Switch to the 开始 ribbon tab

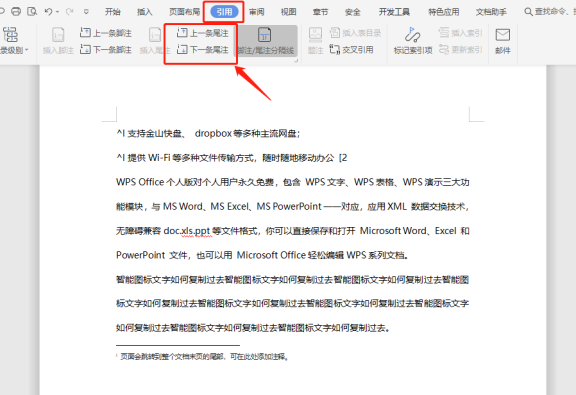tap(112, 12)
